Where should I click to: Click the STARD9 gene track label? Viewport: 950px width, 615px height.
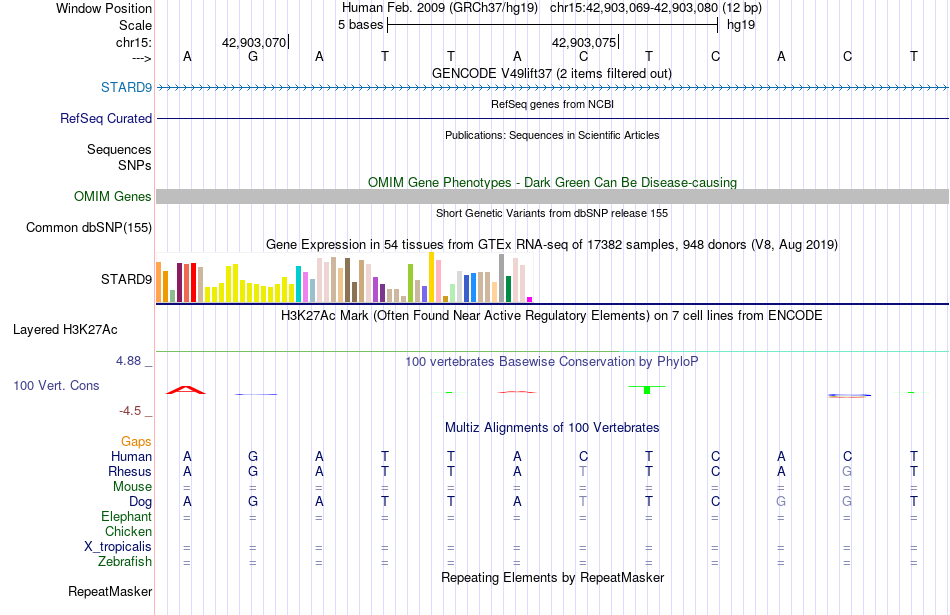click(x=126, y=88)
